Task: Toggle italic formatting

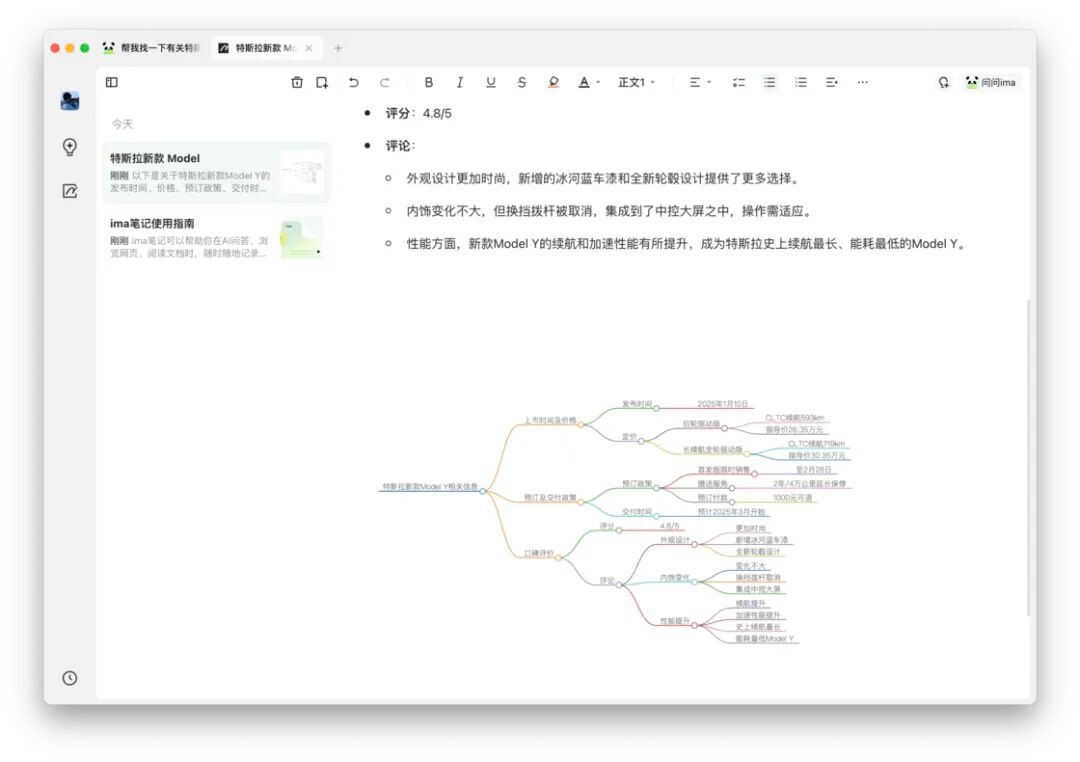Action: pos(459,82)
